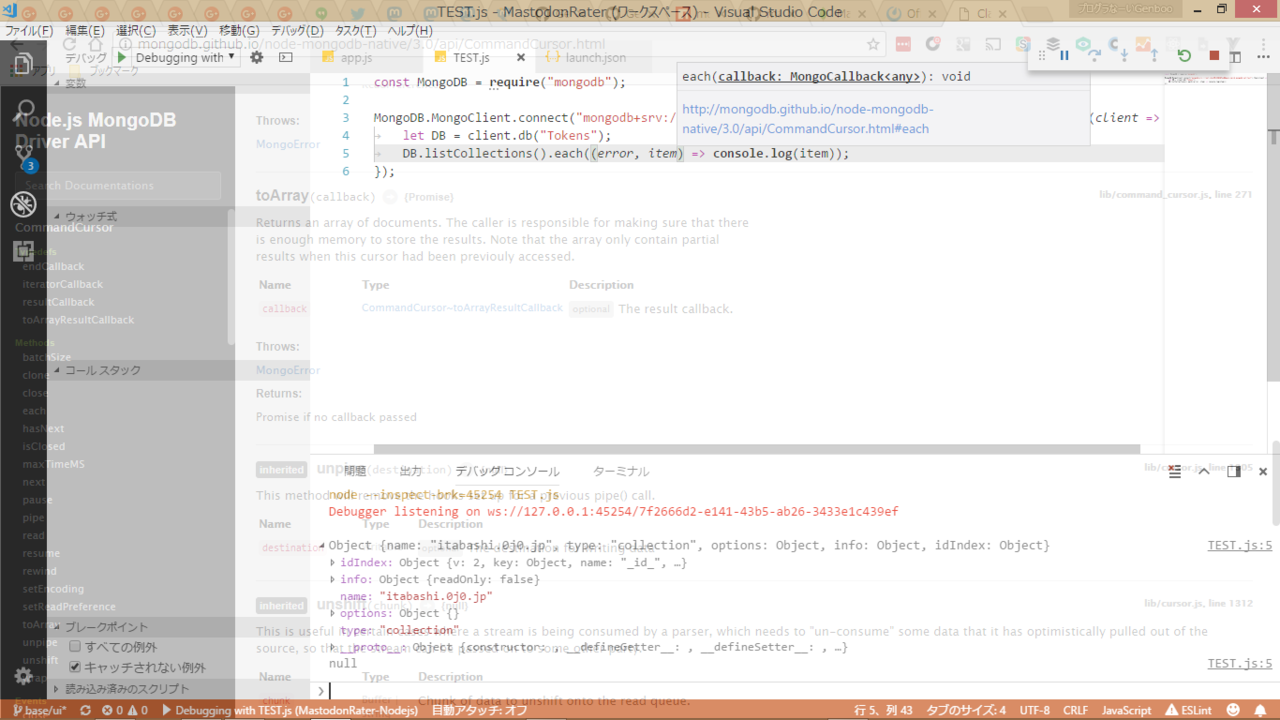Click the green Restart debugging icon
This screenshot has height=720, width=1280.
point(1184,56)
